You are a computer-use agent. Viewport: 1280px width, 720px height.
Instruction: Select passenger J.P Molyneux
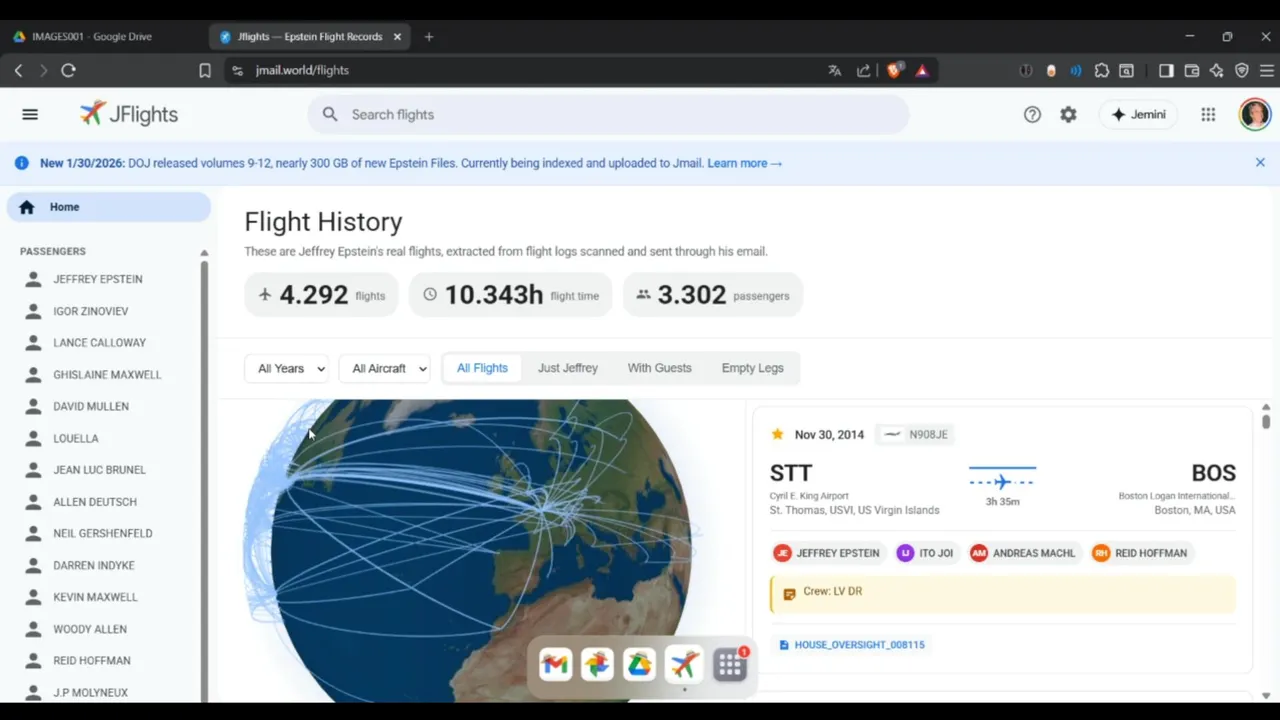pyautogui.click(x=90, y=692)
